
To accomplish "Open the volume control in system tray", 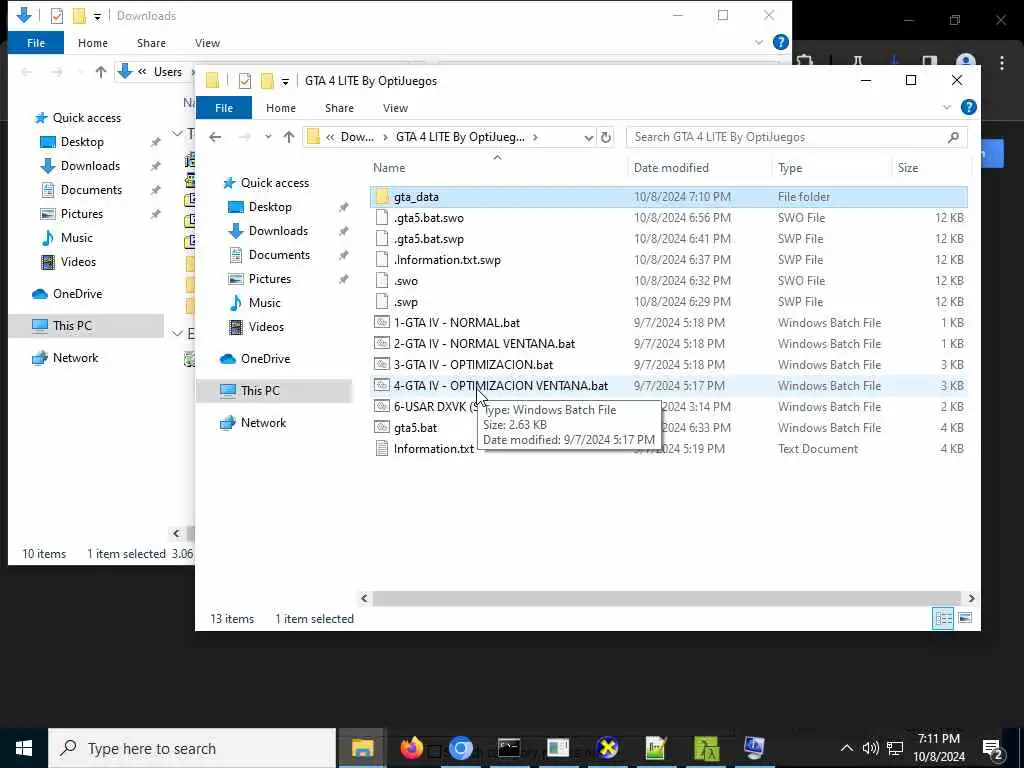I will [870, 748].
